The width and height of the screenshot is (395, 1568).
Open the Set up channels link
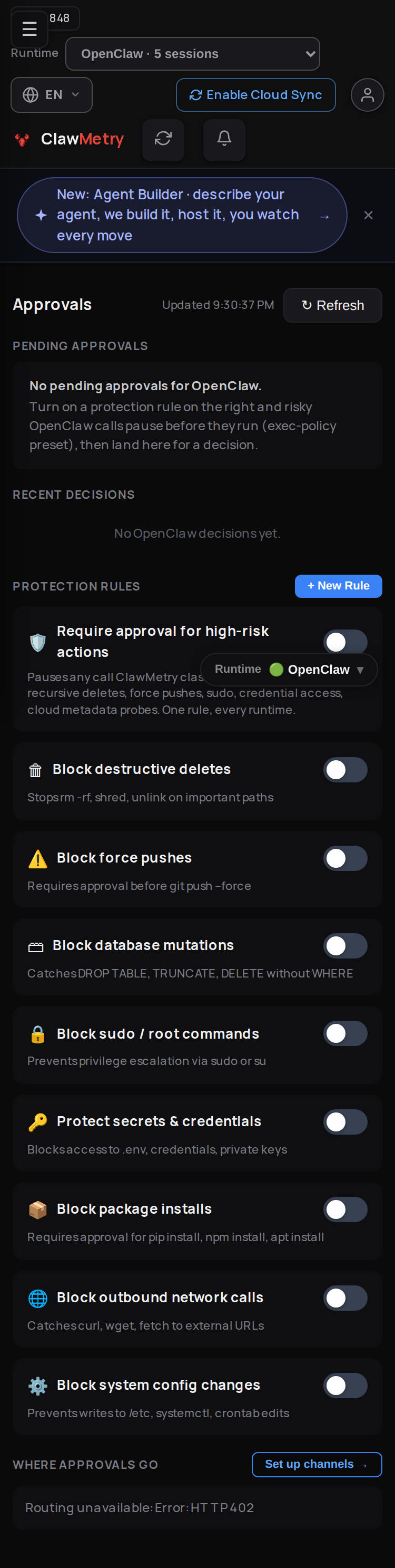317,1464
